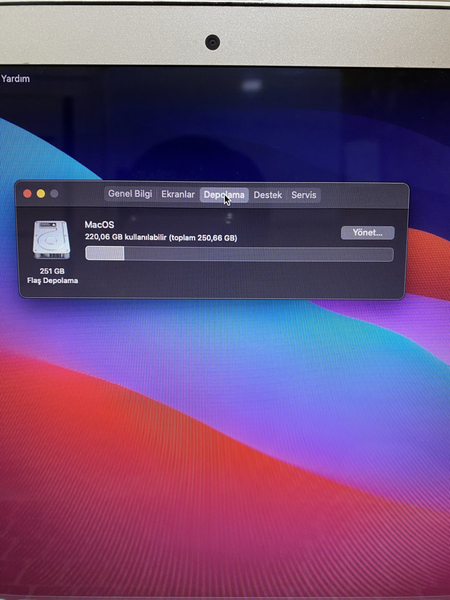Select the Depolama tab
Screen dimensions: 450x600
click(224, 195)
